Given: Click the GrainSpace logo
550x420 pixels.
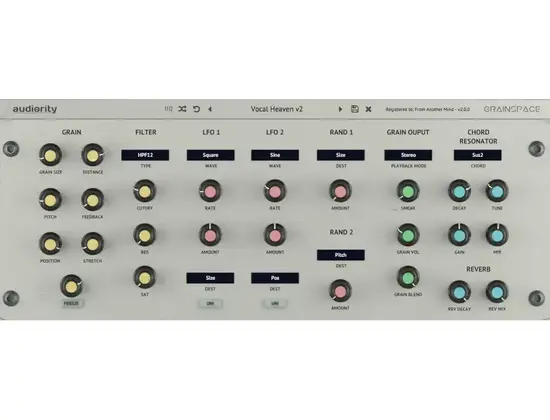Looking at the screenshot, I should (x=512, y=109).
